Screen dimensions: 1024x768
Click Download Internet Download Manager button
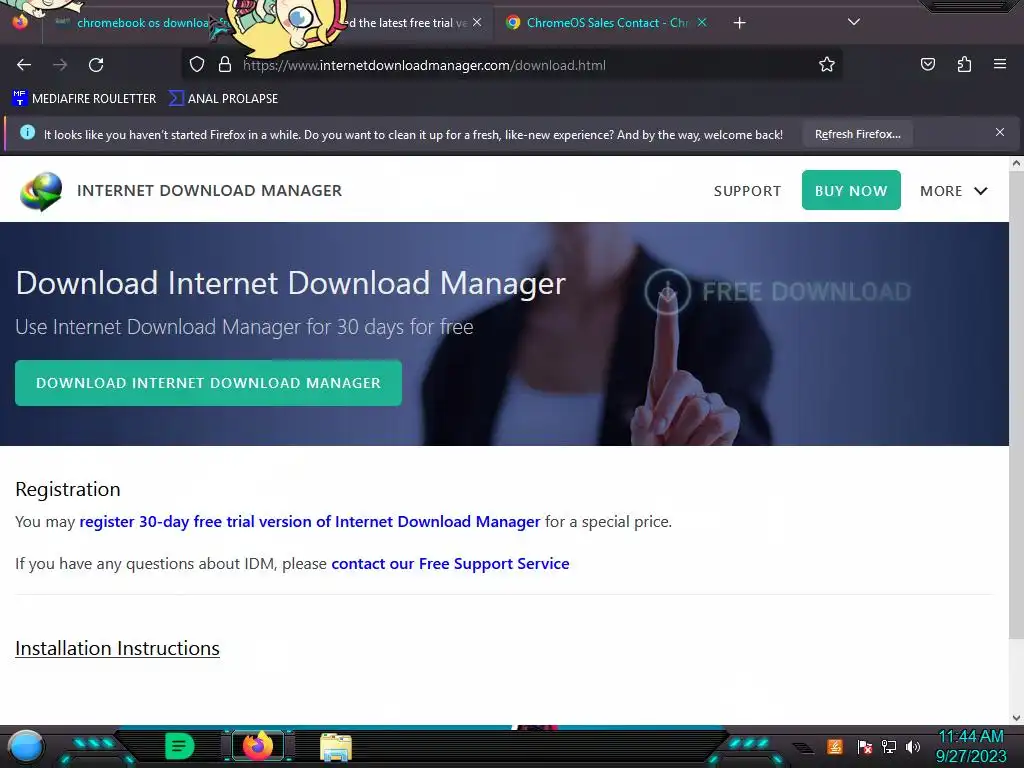point(208,383)
